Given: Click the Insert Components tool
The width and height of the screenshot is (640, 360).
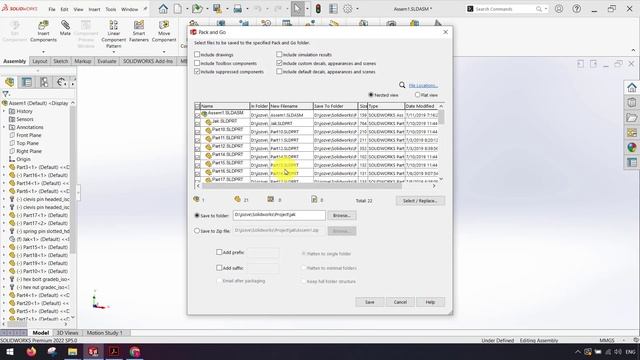Looking at the screenshot, I should click(43, 31).
